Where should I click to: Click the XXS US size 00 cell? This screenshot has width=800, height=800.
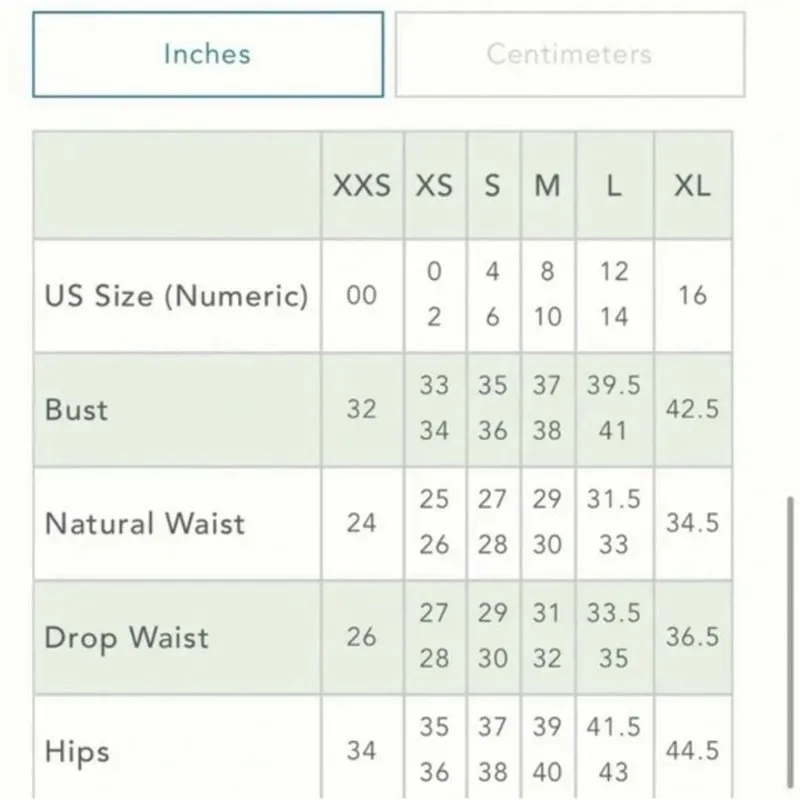point(362,296)
